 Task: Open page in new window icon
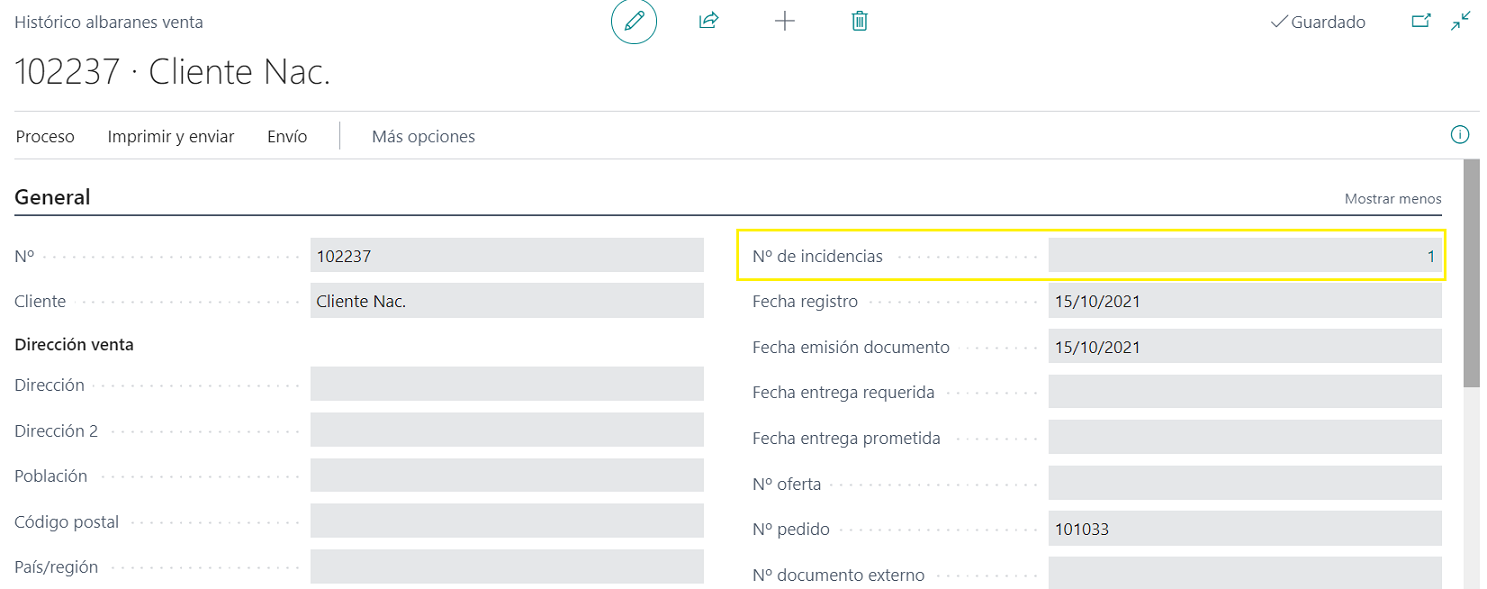(x=1420, y=21)
